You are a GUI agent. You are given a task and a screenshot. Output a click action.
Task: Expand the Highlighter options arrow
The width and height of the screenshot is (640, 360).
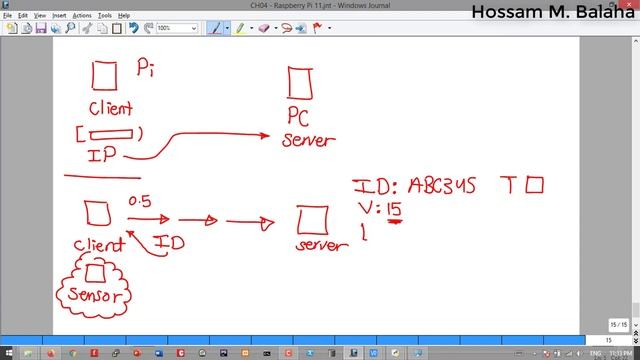(x=251, y=28)
